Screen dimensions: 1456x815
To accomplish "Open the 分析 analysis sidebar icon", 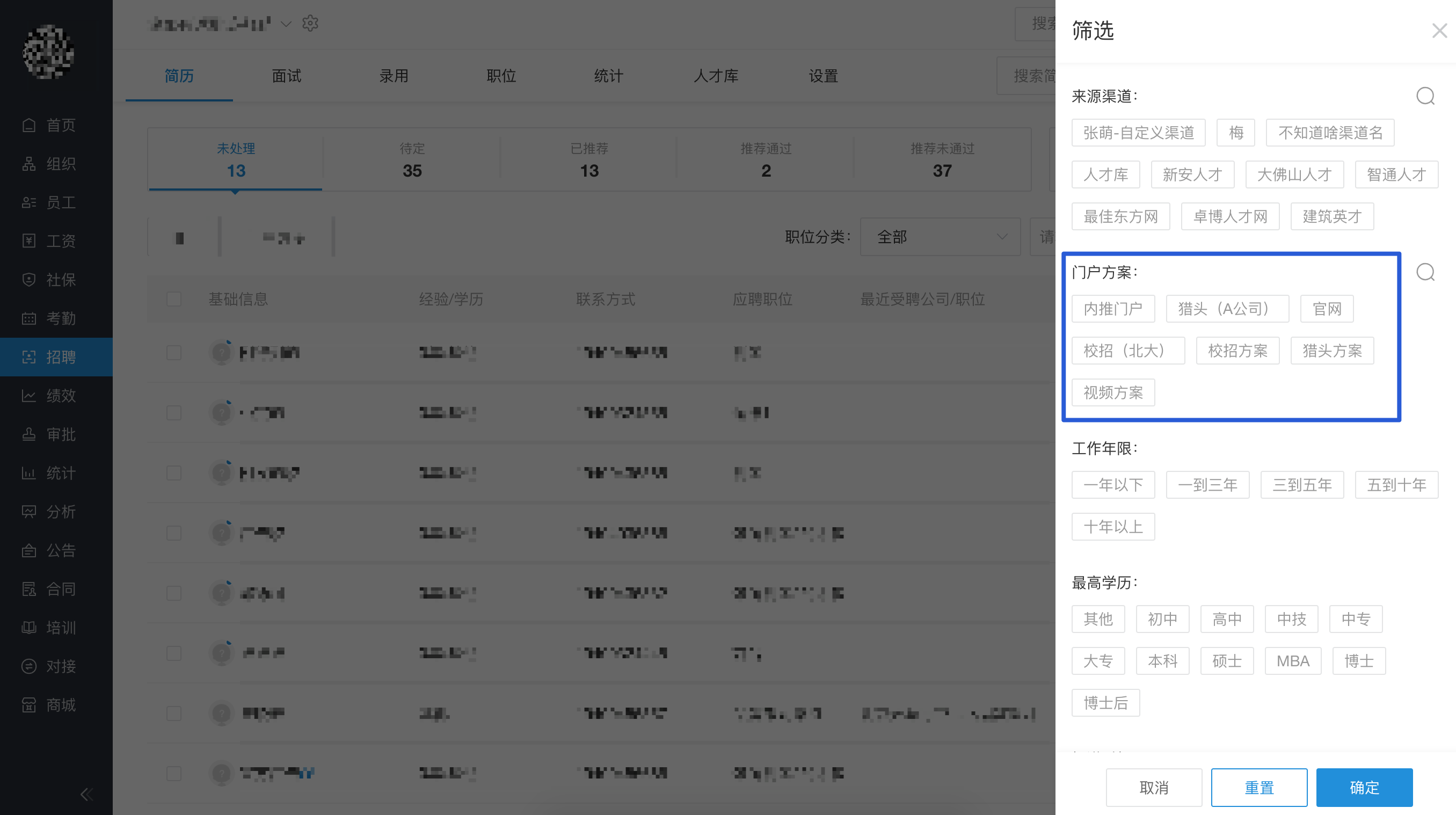I will tap(29, 512).
